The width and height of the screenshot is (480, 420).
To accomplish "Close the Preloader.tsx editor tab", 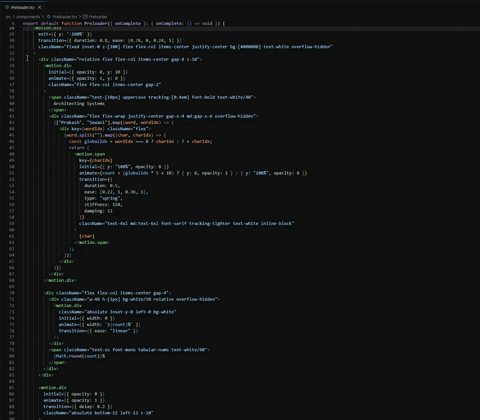I will (39, 7).
